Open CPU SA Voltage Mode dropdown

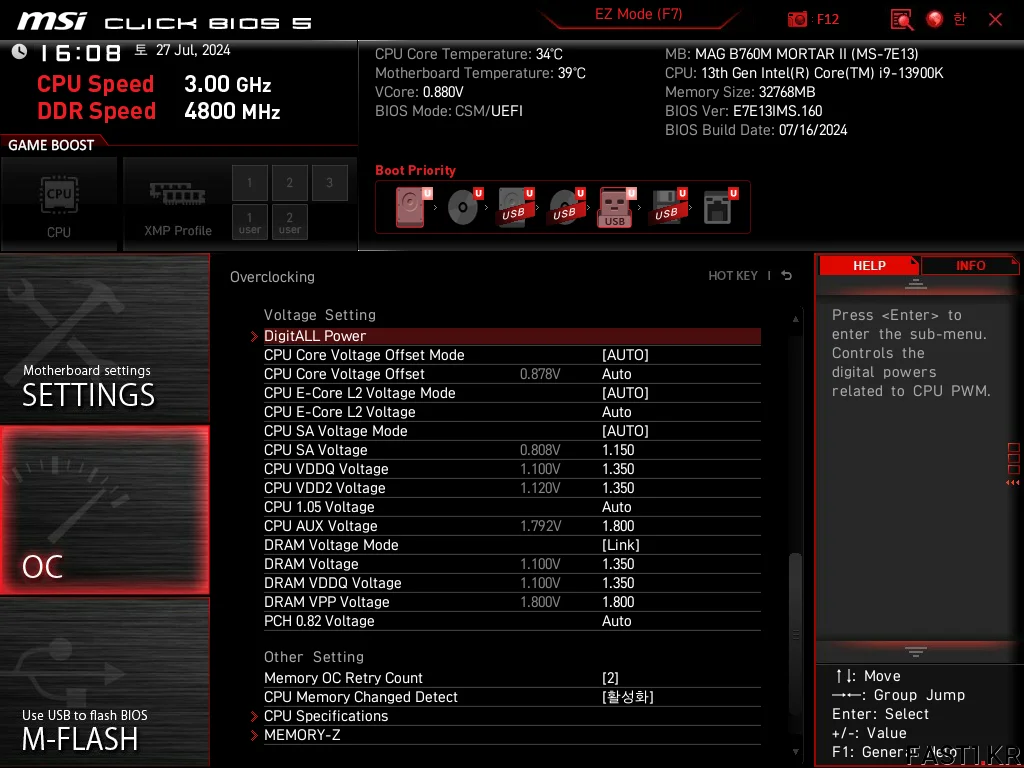tap(625, 430)
